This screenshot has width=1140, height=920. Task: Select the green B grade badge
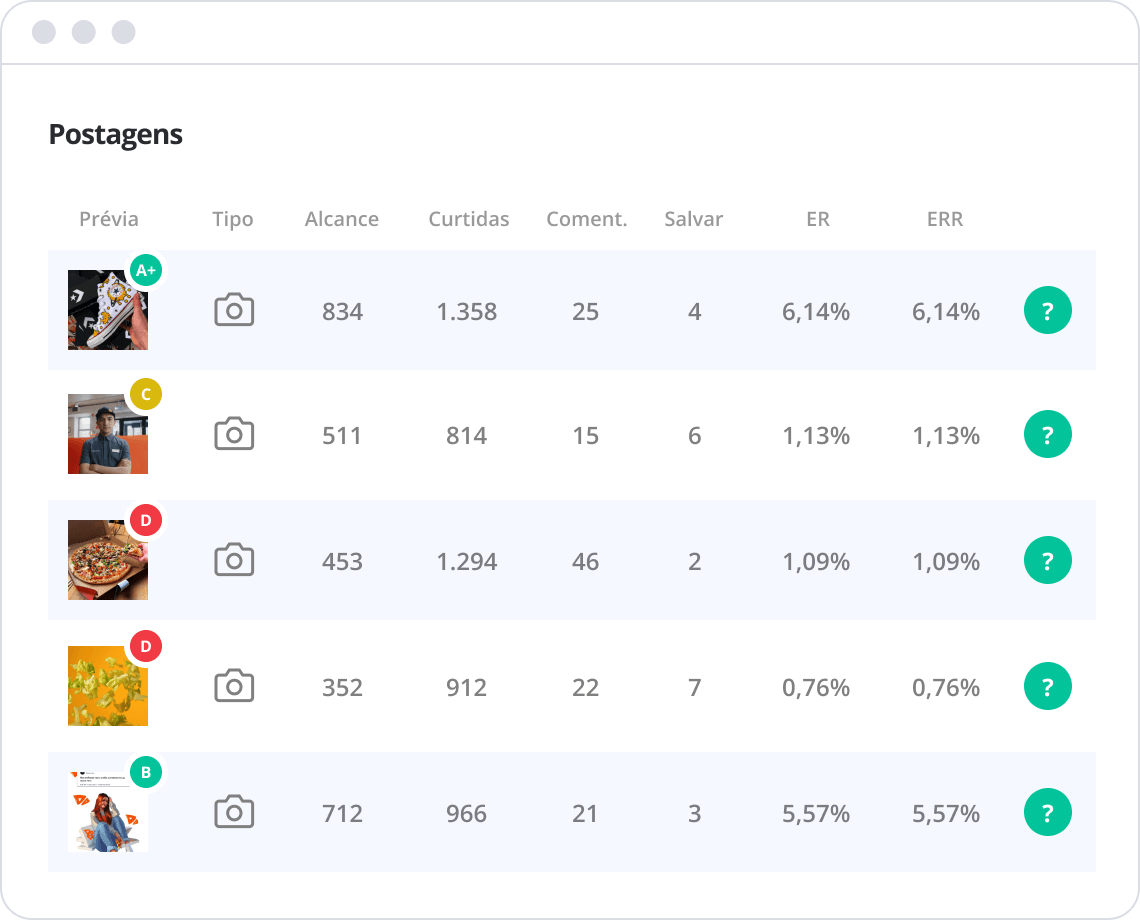[x=146, y=772]
